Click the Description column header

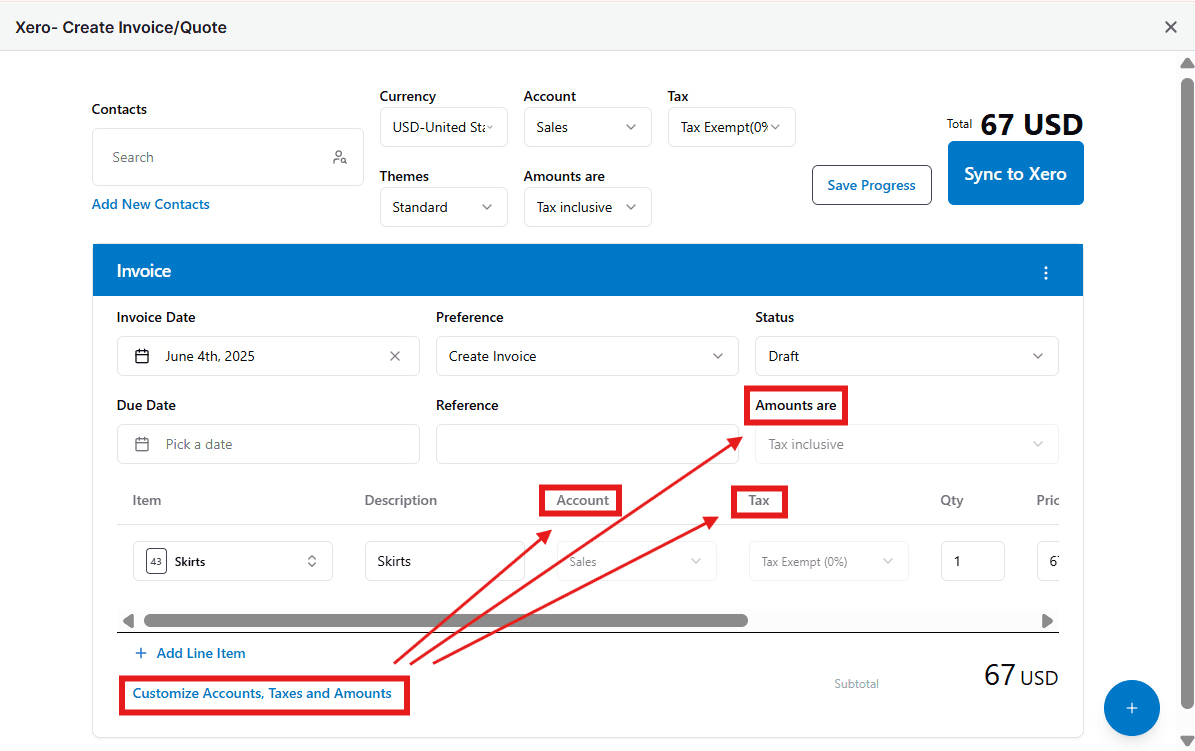tap(400, 500)
